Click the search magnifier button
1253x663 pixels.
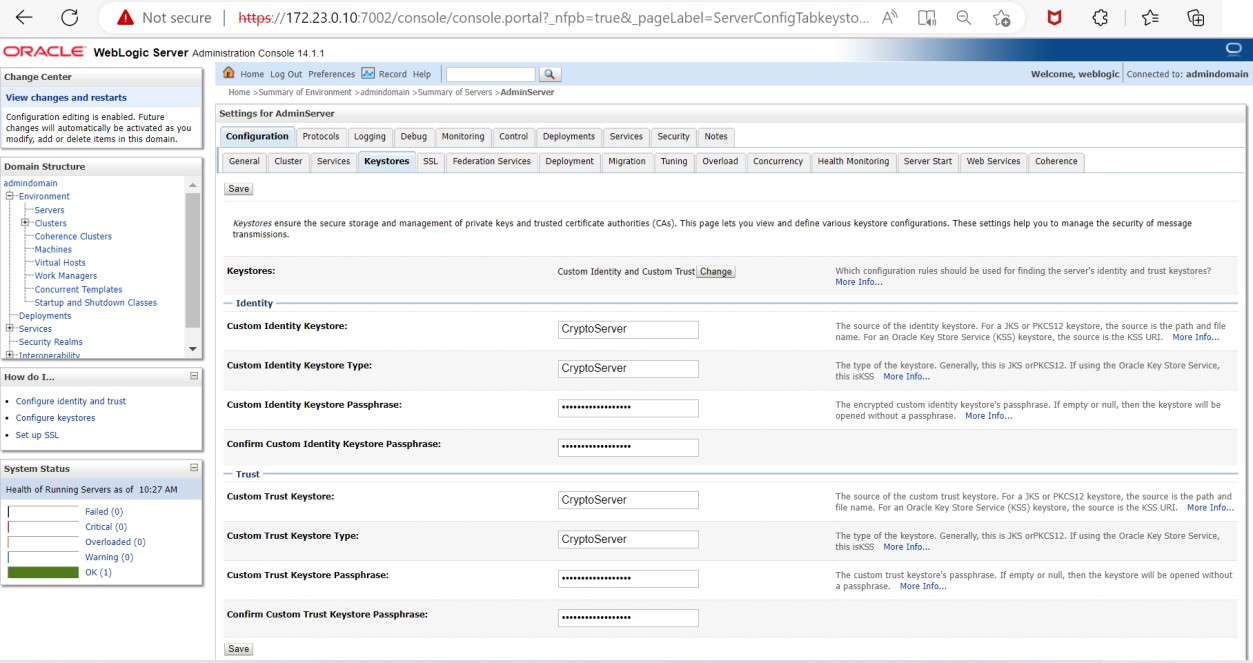click(550, 74)
